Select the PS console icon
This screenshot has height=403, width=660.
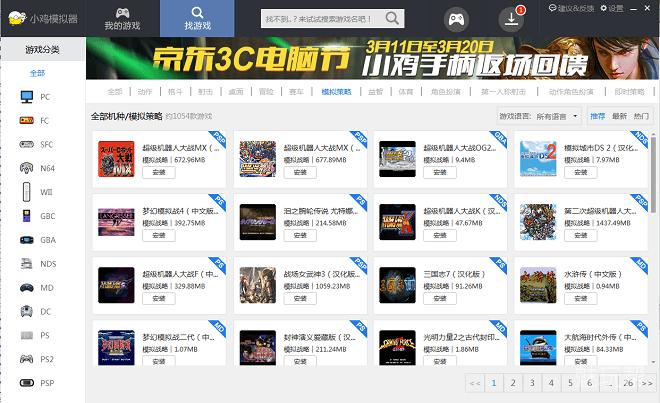click(x=27, y=335)
